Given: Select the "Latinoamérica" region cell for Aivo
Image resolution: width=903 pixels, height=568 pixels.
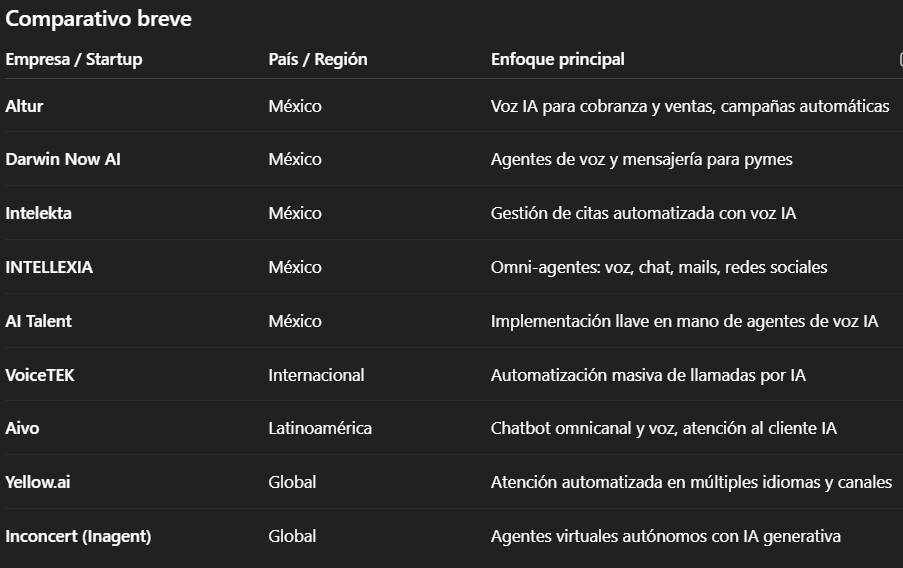Looking at the screenshot, I should pos(320,428).
